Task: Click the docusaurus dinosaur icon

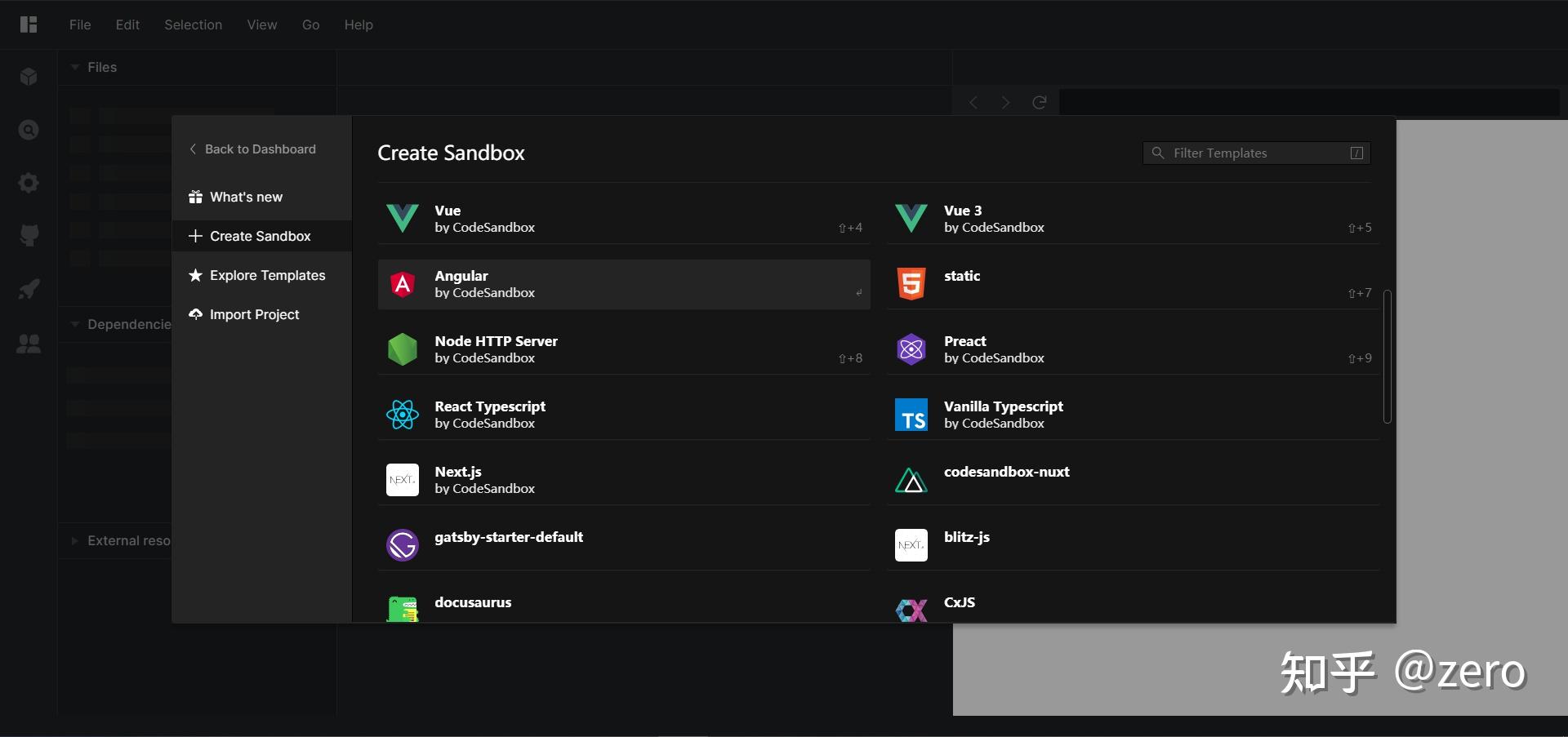Action: pyautogui.click(x=403, y=609)
